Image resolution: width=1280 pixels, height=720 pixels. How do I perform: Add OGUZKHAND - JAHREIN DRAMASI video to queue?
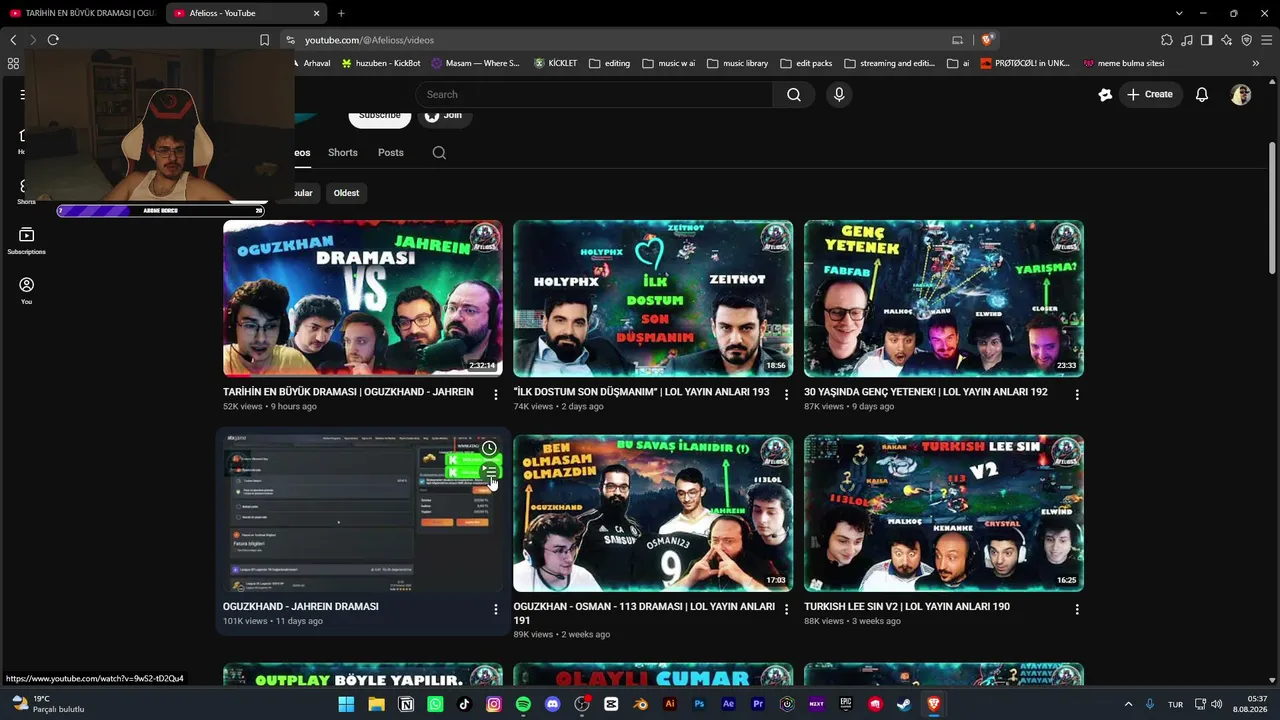point(489,471)
